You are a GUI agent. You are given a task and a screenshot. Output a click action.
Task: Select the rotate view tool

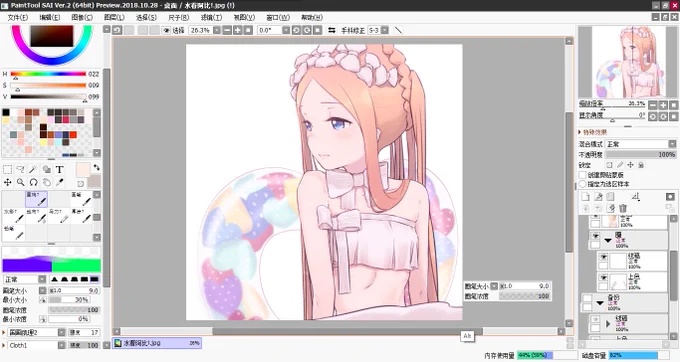(x=33, y=182)
